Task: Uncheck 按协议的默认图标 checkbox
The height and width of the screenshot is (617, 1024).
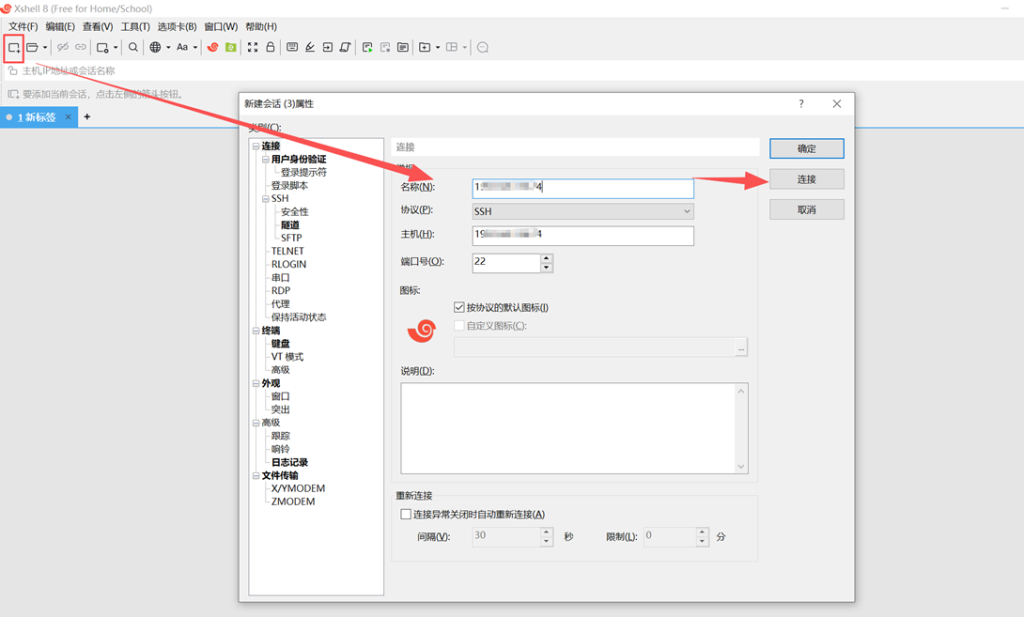Action: point(460,307)
